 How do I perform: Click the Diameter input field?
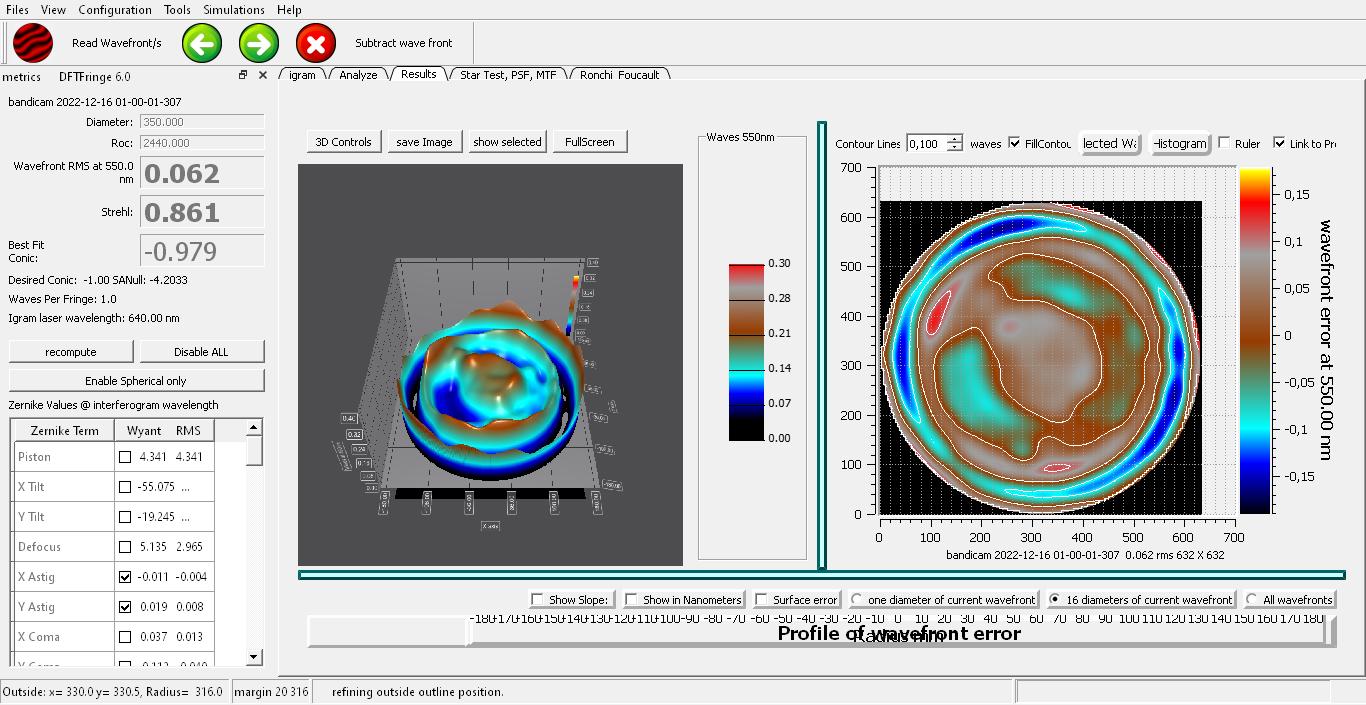201,122
